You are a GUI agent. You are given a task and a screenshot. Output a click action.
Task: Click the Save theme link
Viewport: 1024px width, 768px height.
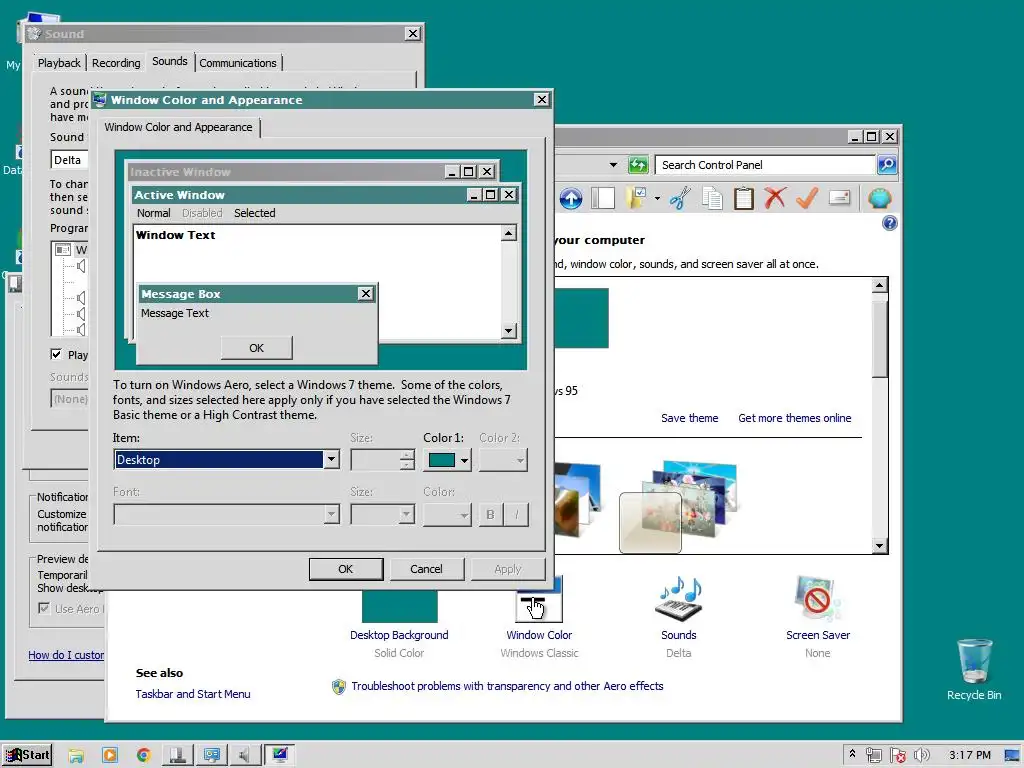(690, 418)
